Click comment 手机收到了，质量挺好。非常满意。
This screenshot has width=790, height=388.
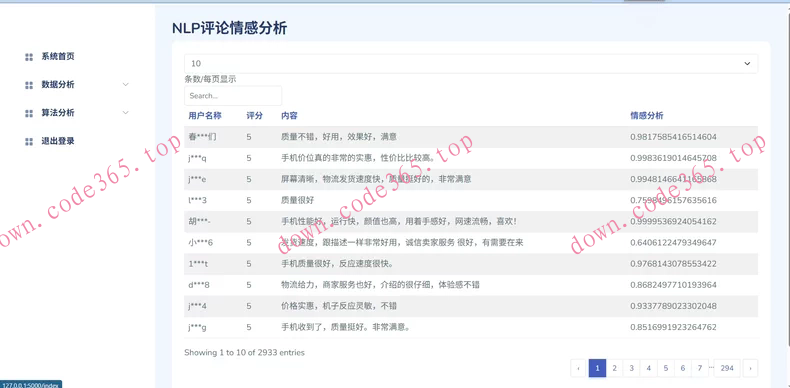click(x=346, y=327)
